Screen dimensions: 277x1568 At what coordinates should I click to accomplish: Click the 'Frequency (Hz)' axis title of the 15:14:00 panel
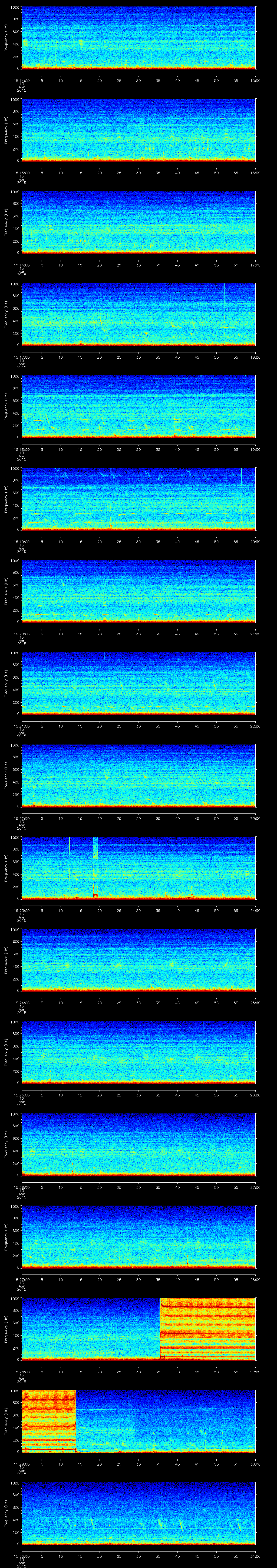coord(6,38)
